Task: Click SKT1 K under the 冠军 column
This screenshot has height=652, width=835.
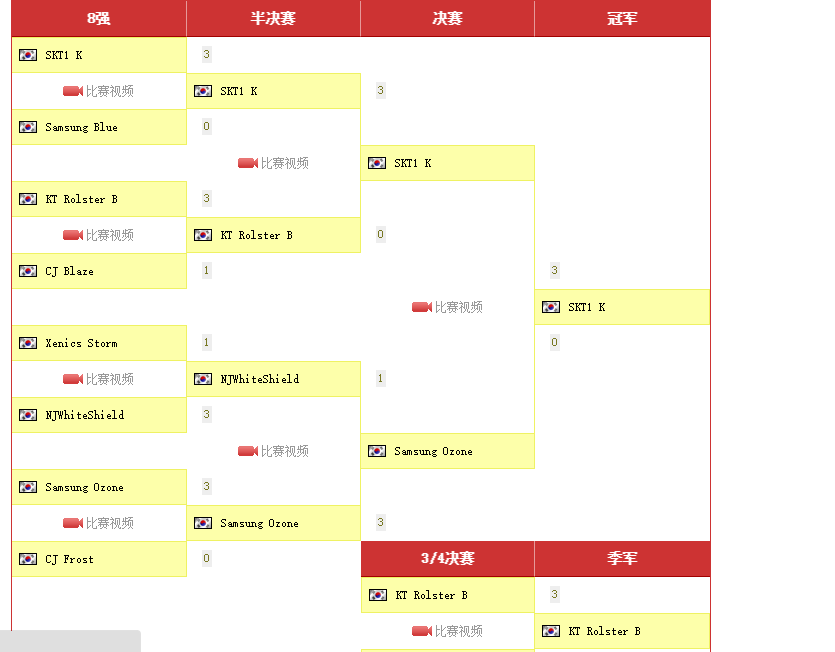Action: pyautogui.click(x=586, y=307)
